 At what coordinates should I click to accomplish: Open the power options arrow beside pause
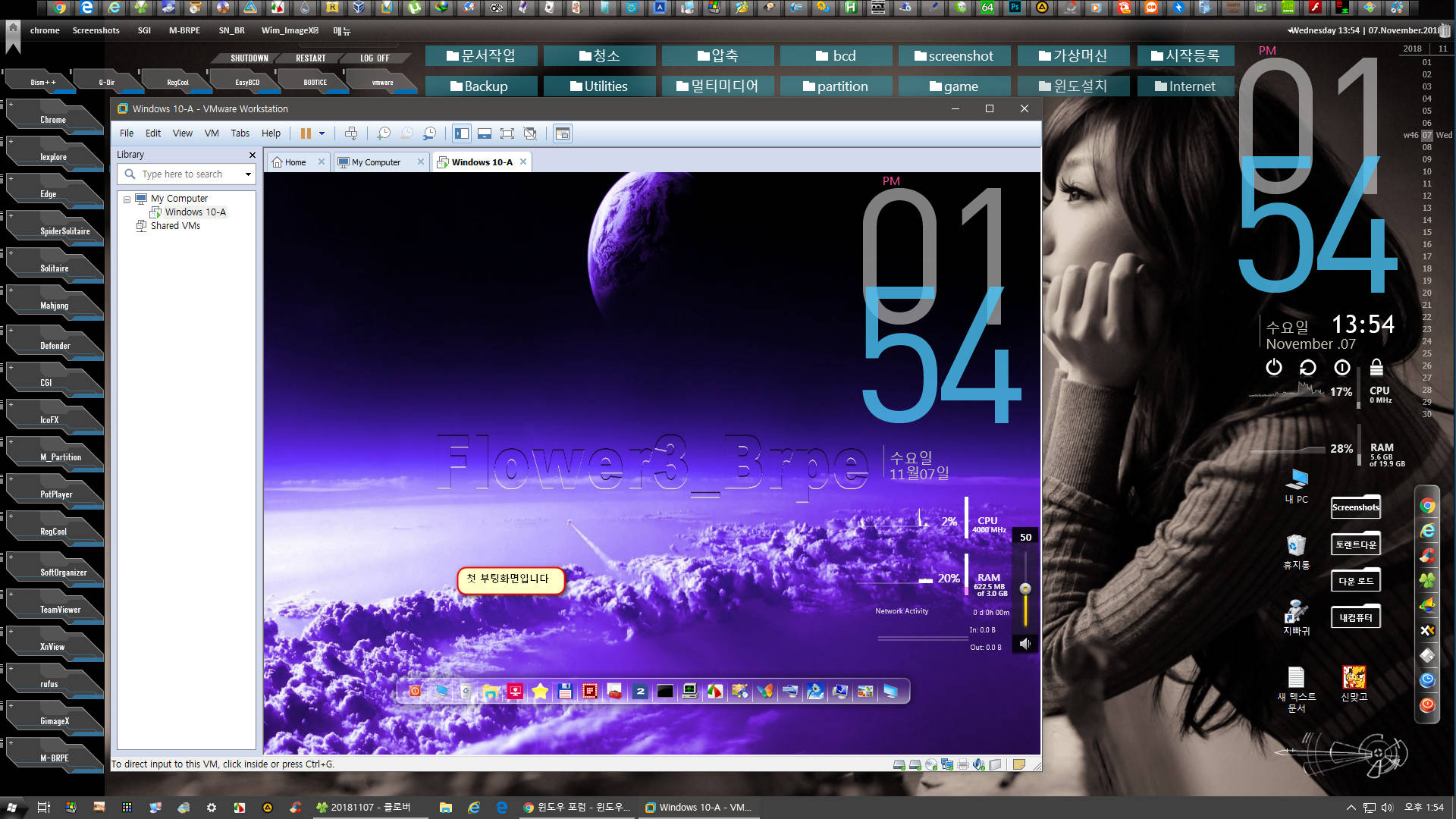tap(322, 133)
